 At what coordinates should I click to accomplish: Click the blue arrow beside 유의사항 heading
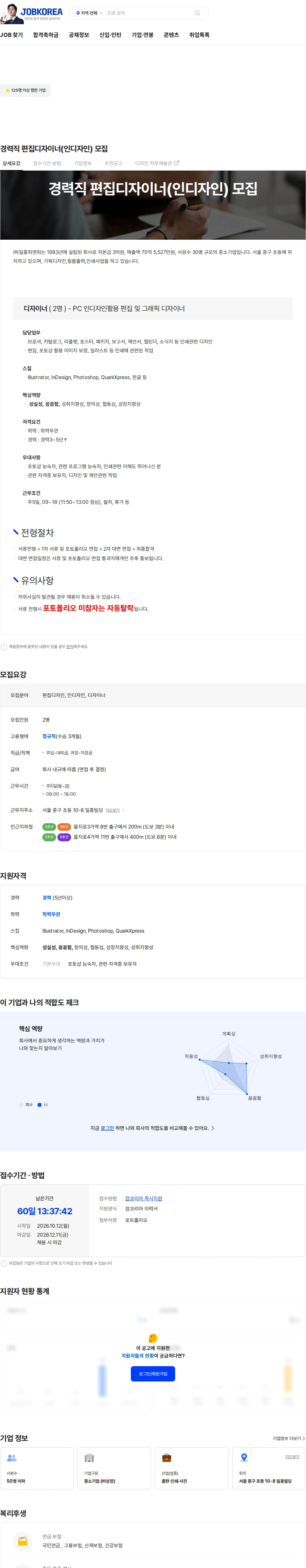click(16, 579)
